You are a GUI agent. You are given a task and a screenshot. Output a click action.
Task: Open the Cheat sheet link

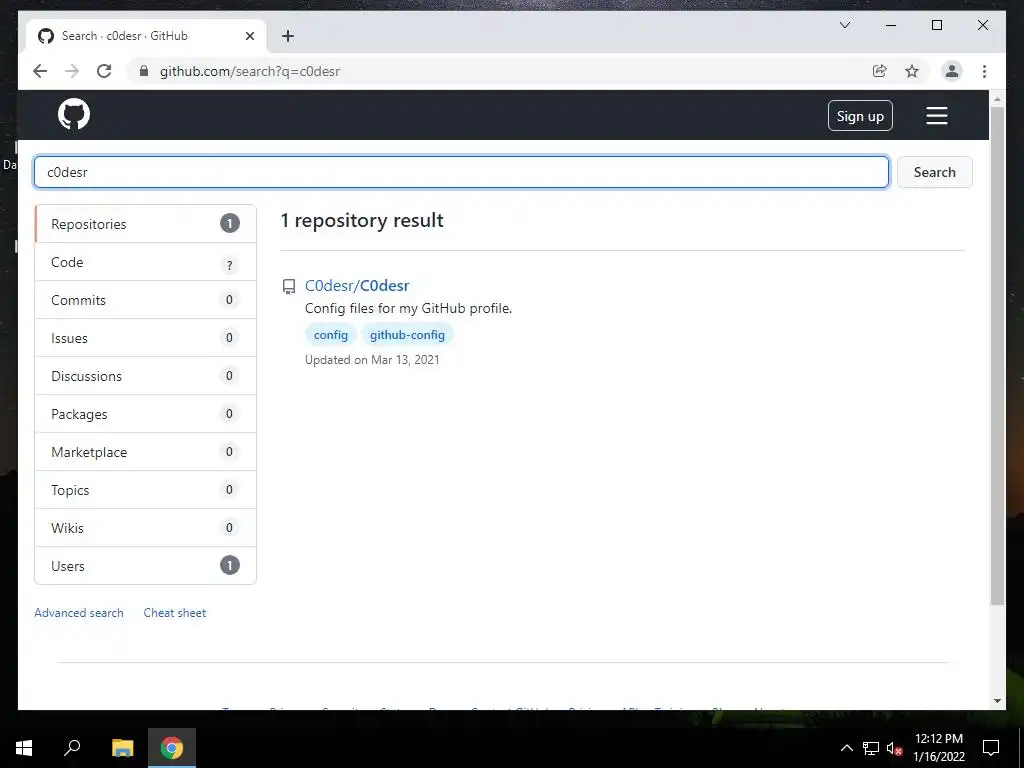tap(174, 613)
